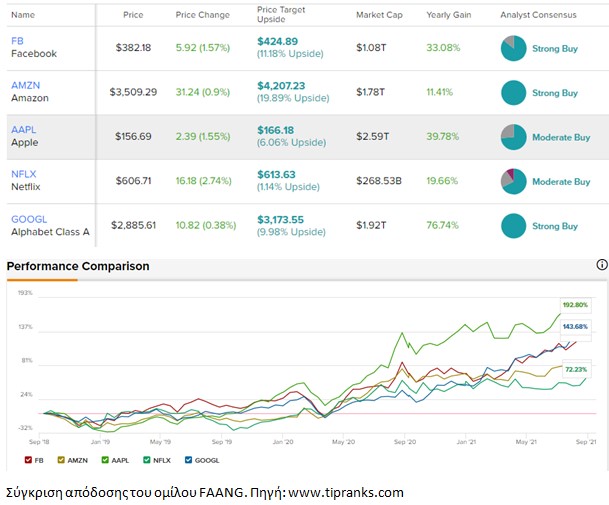Click the 143.68% chart end label
This screenshot has height=505, width=609.
pyautogui.click(x=575, y=327)
